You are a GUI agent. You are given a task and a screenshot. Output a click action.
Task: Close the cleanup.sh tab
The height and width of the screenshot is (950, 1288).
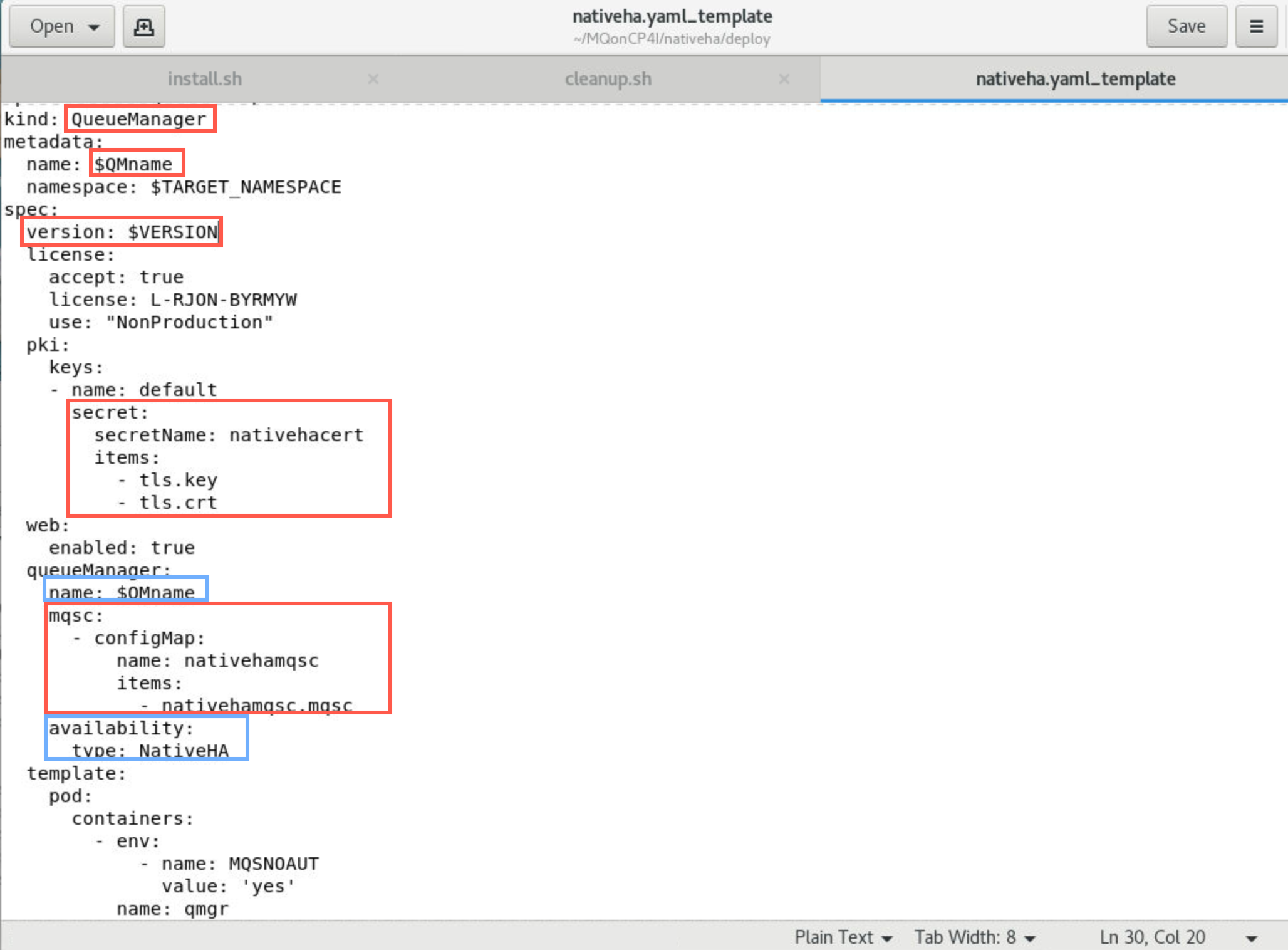click(x=784, y=79)
